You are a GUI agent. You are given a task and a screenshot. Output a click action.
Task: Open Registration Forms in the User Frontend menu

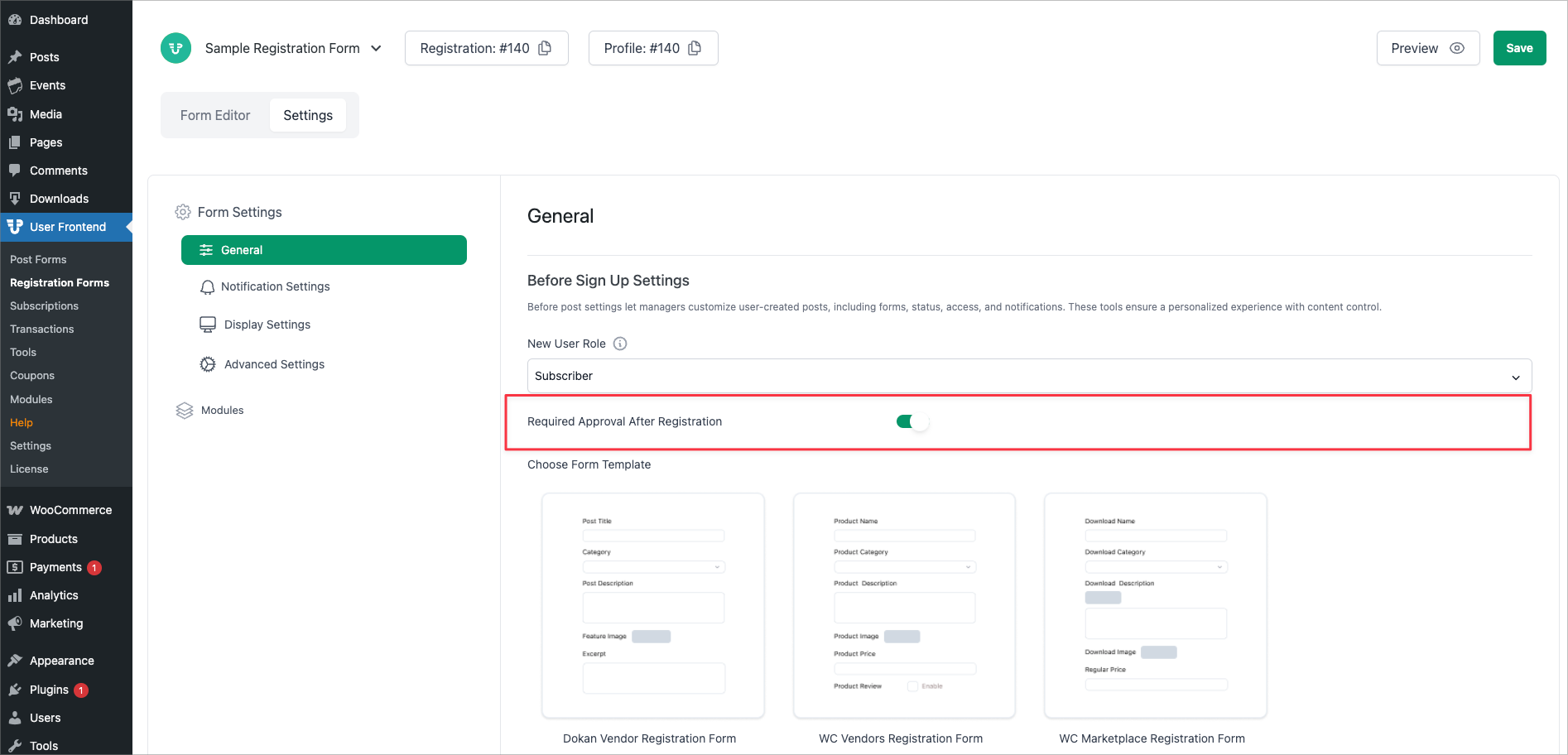point(59,282)
